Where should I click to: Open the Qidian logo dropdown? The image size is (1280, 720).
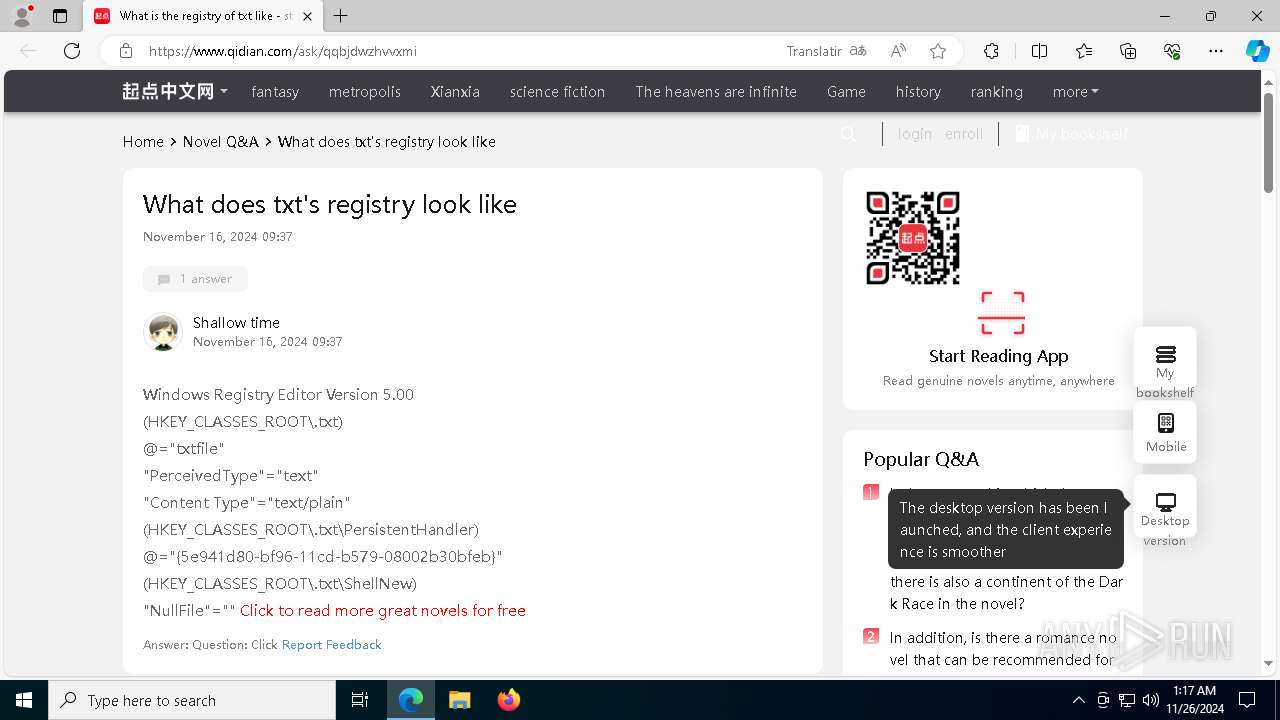175,92
